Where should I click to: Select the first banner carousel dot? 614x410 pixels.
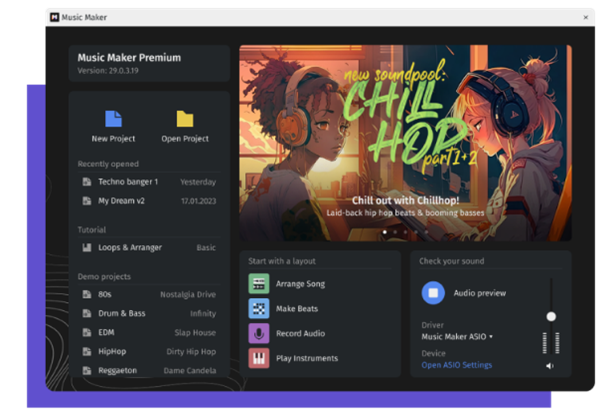pyautogui.click(x=385, y=232)
